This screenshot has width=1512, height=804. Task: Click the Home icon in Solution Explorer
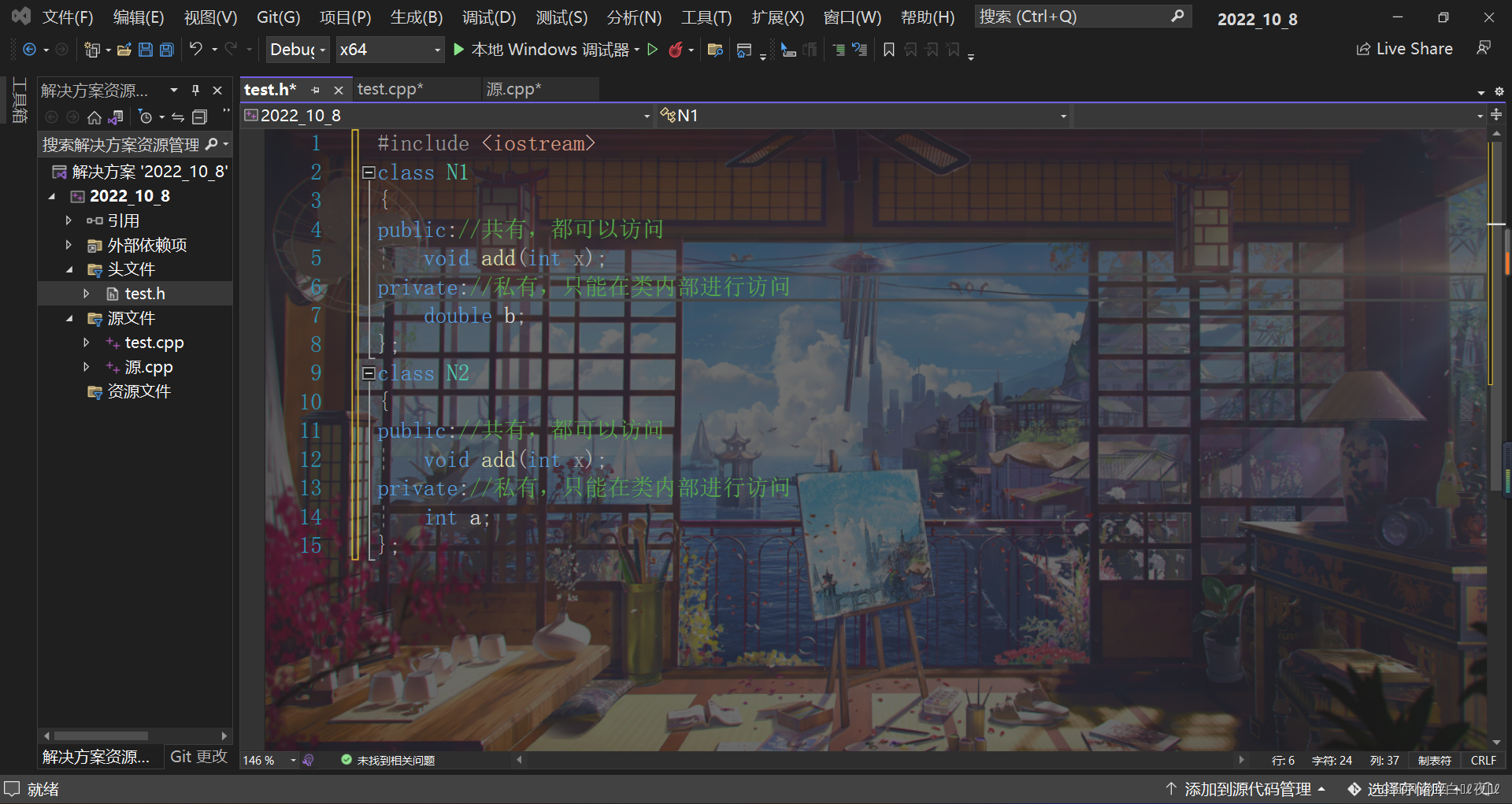(x=94, y=117)
